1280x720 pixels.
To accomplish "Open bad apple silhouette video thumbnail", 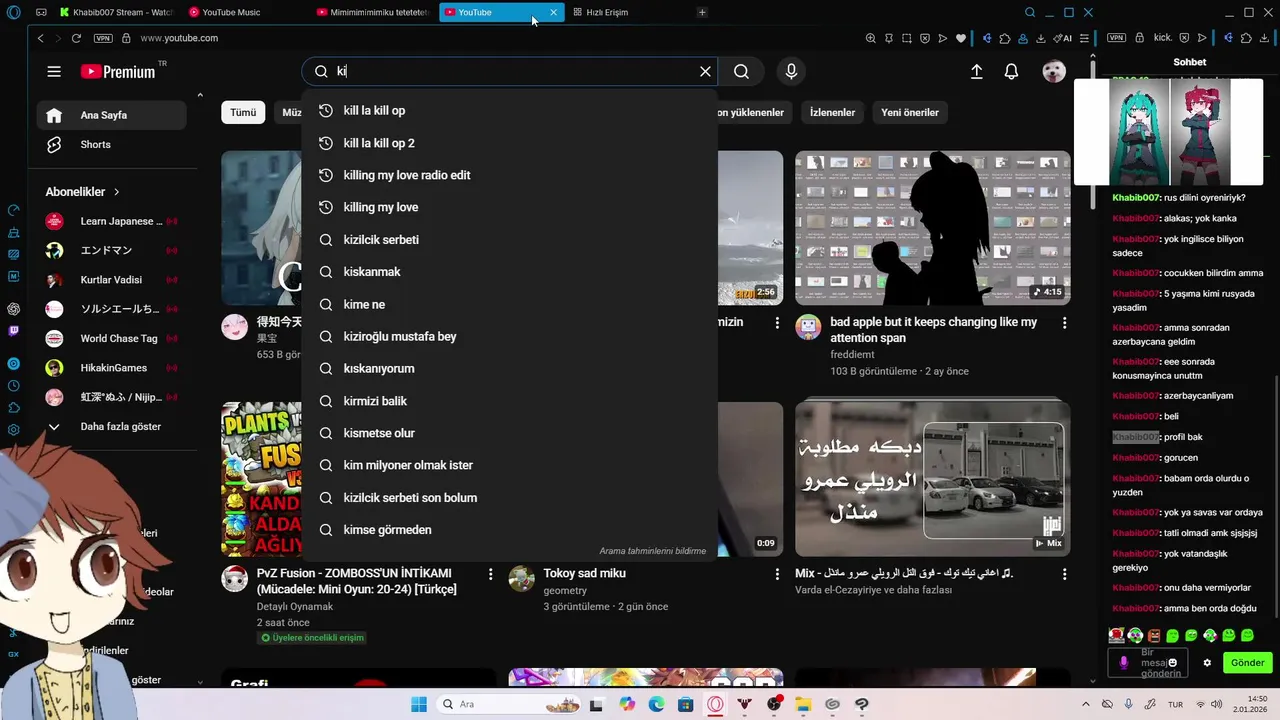I will pyautogui.click(x=932, y=228).
